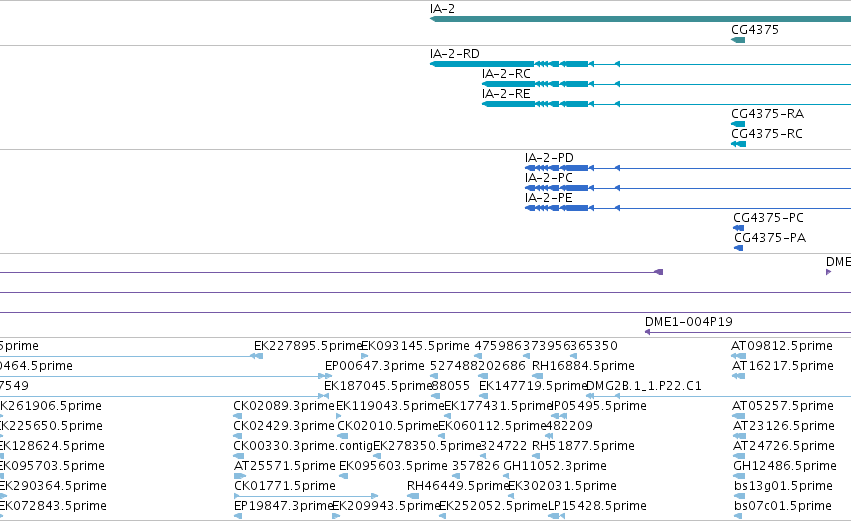
Task: Click the 527488202686 feature label
Action: [478, 366]
